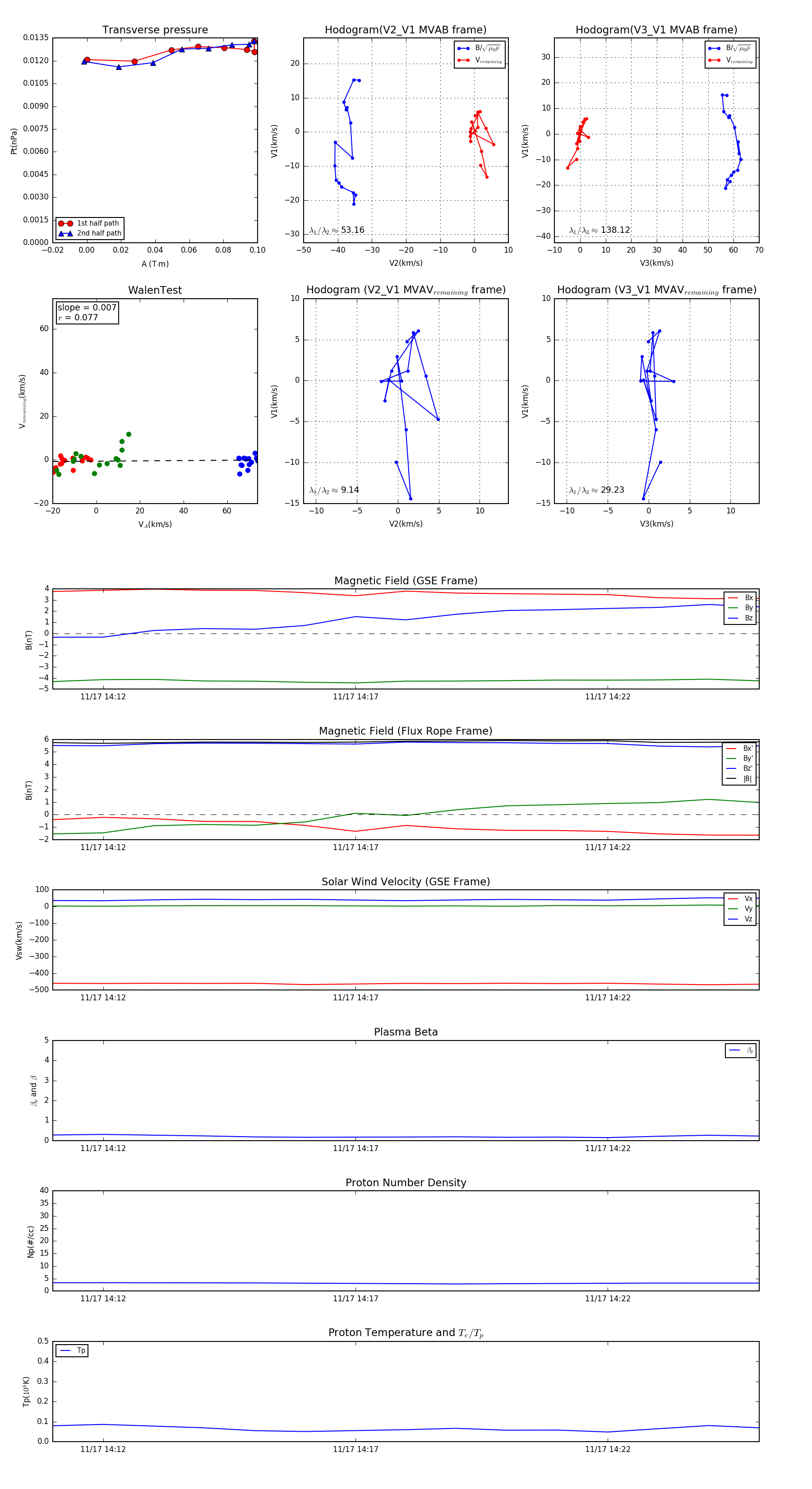Click the 'A (T·m)' x-axis label
Image resolution: width=812 pixels, height=1489 pixels.
pyautogui.click(x=155, y=264)
